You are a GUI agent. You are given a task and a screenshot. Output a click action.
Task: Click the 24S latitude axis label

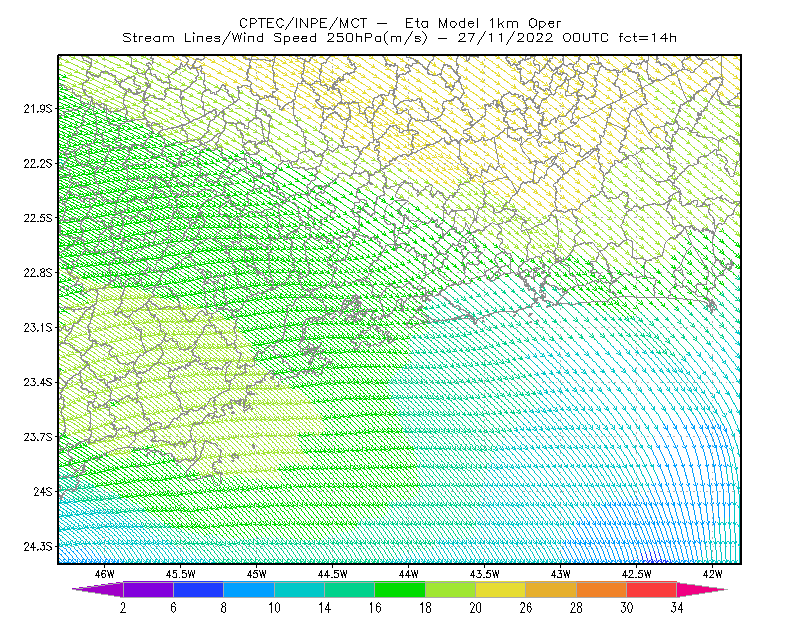click(43, 491)
